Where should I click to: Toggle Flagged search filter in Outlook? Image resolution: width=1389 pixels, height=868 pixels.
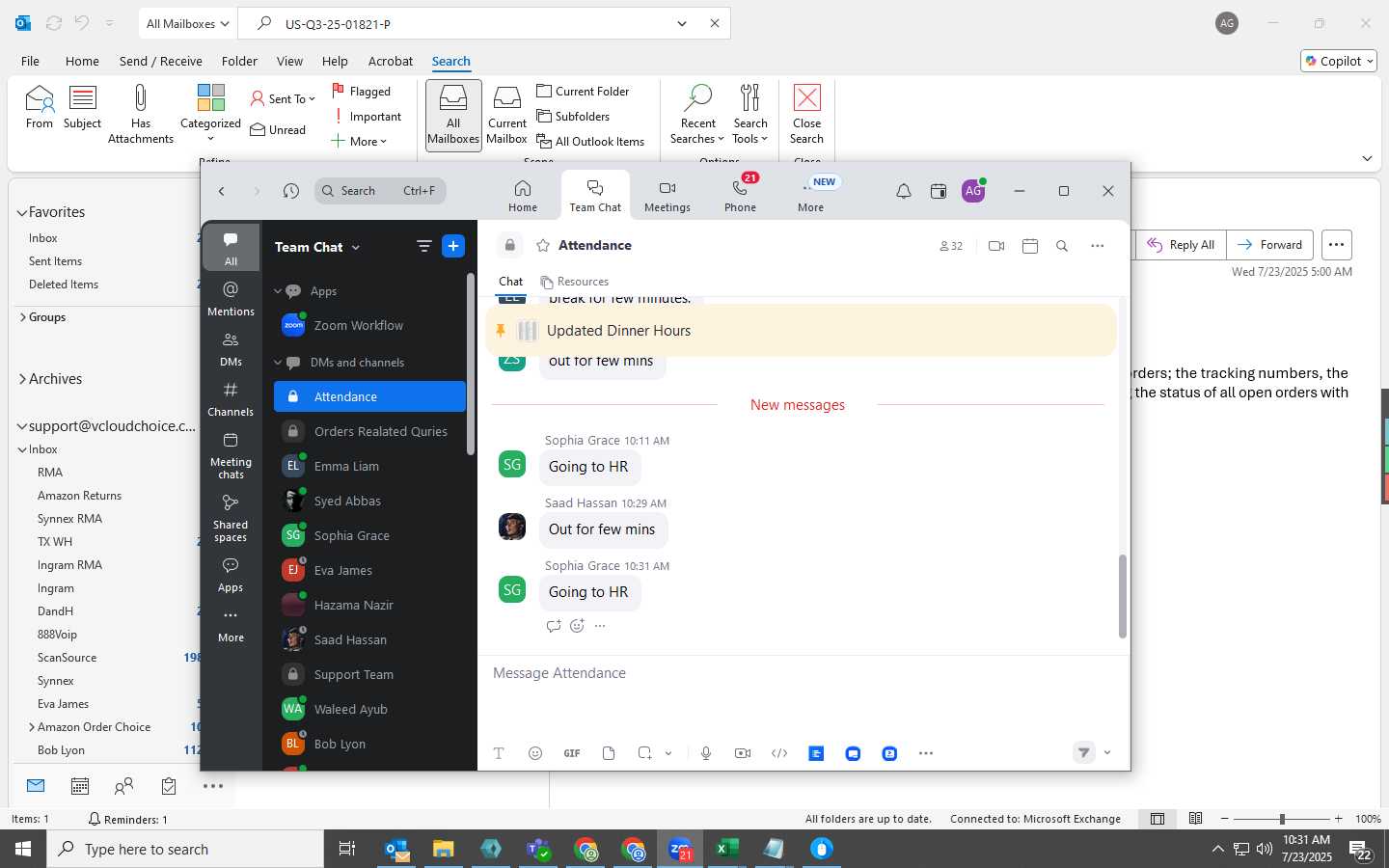[x=362, y=91]
